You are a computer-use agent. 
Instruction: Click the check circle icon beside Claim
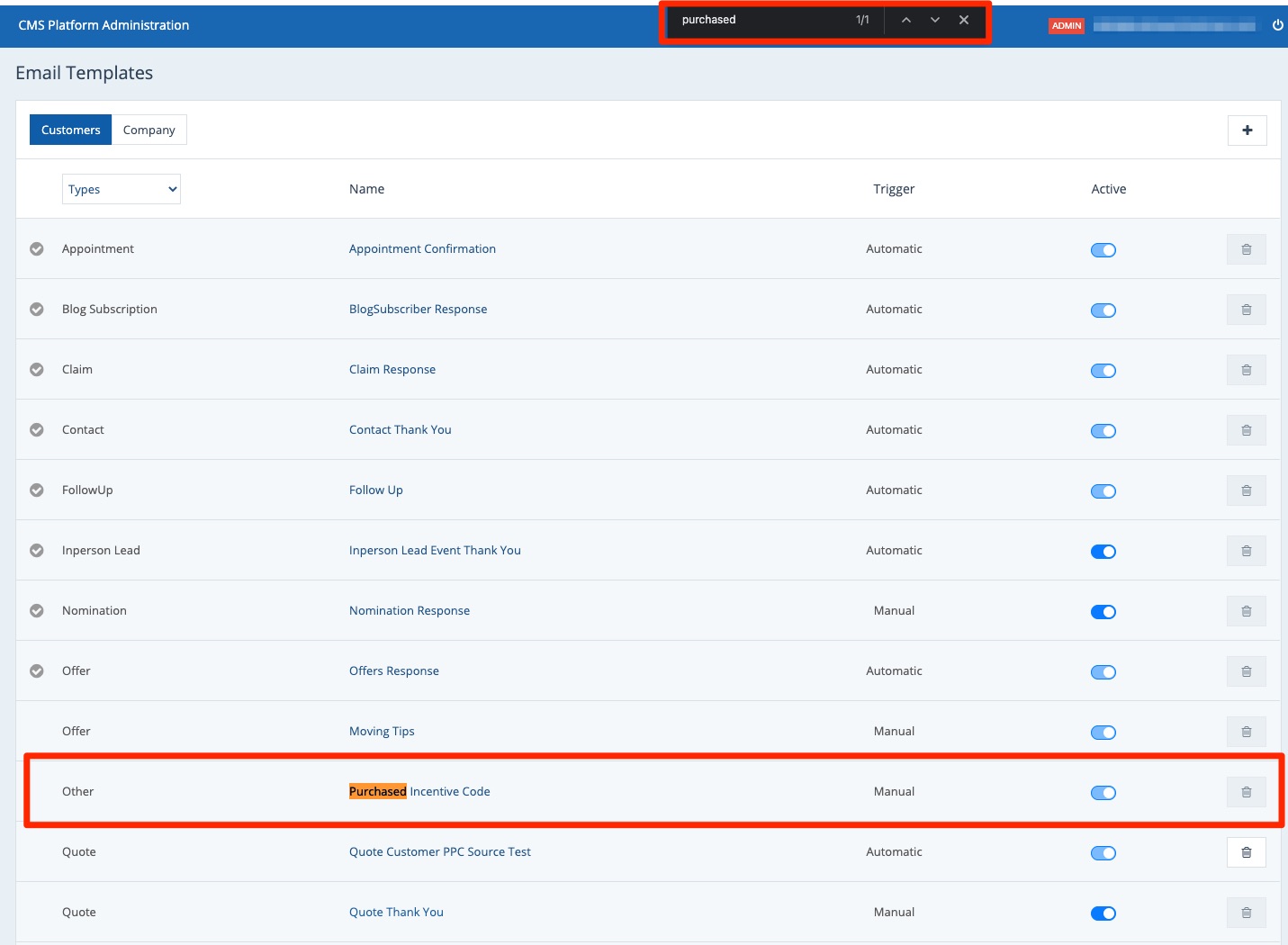[x=37, y=369]
